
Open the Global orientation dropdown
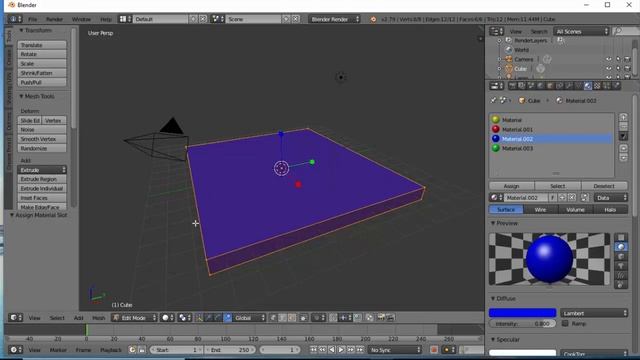click(x=249, y=318)
